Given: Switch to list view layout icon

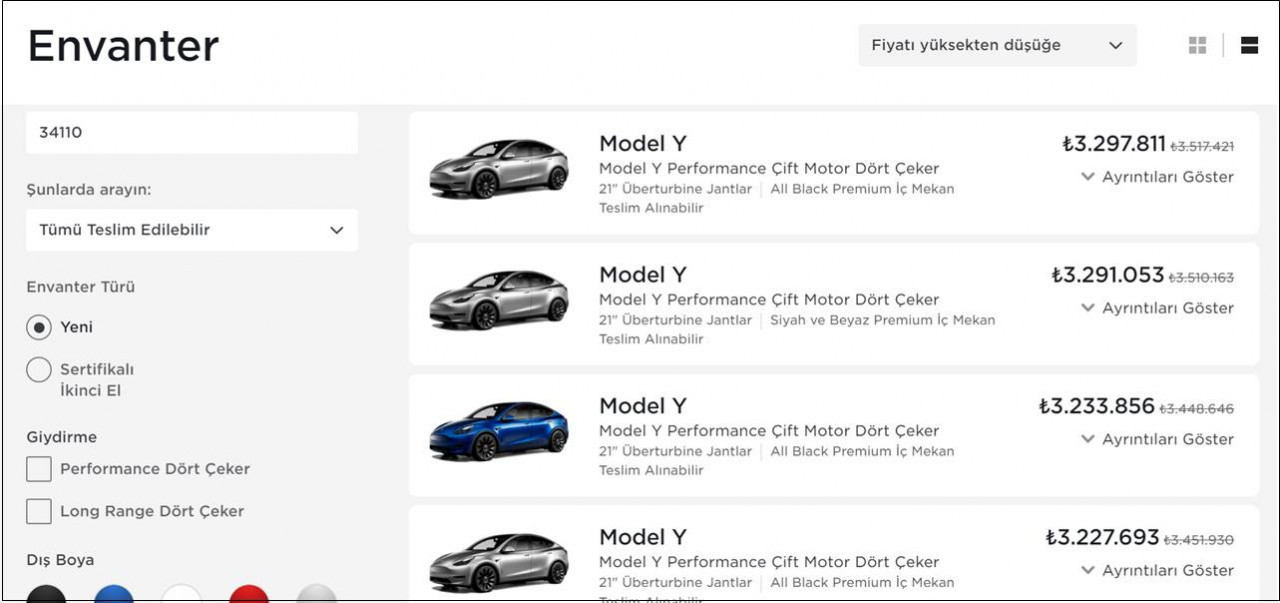Looking at the screenshot, I should tap(1249, 45).
